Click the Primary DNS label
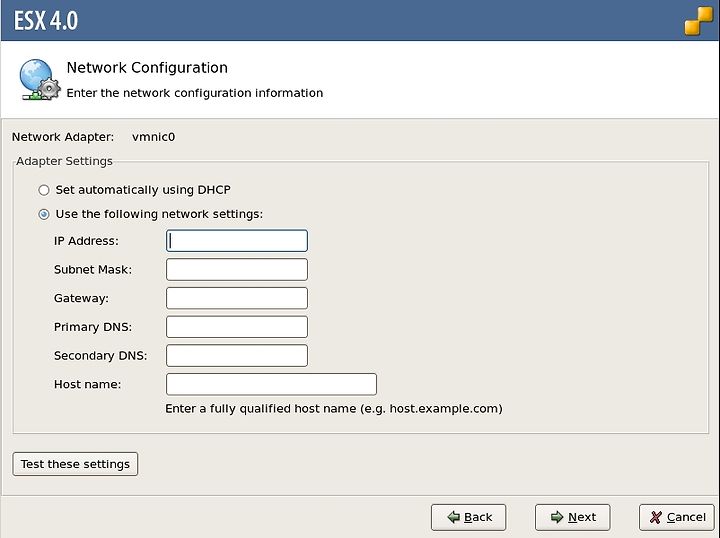This screenshot has width=720, height=538. tap(93, 327)
